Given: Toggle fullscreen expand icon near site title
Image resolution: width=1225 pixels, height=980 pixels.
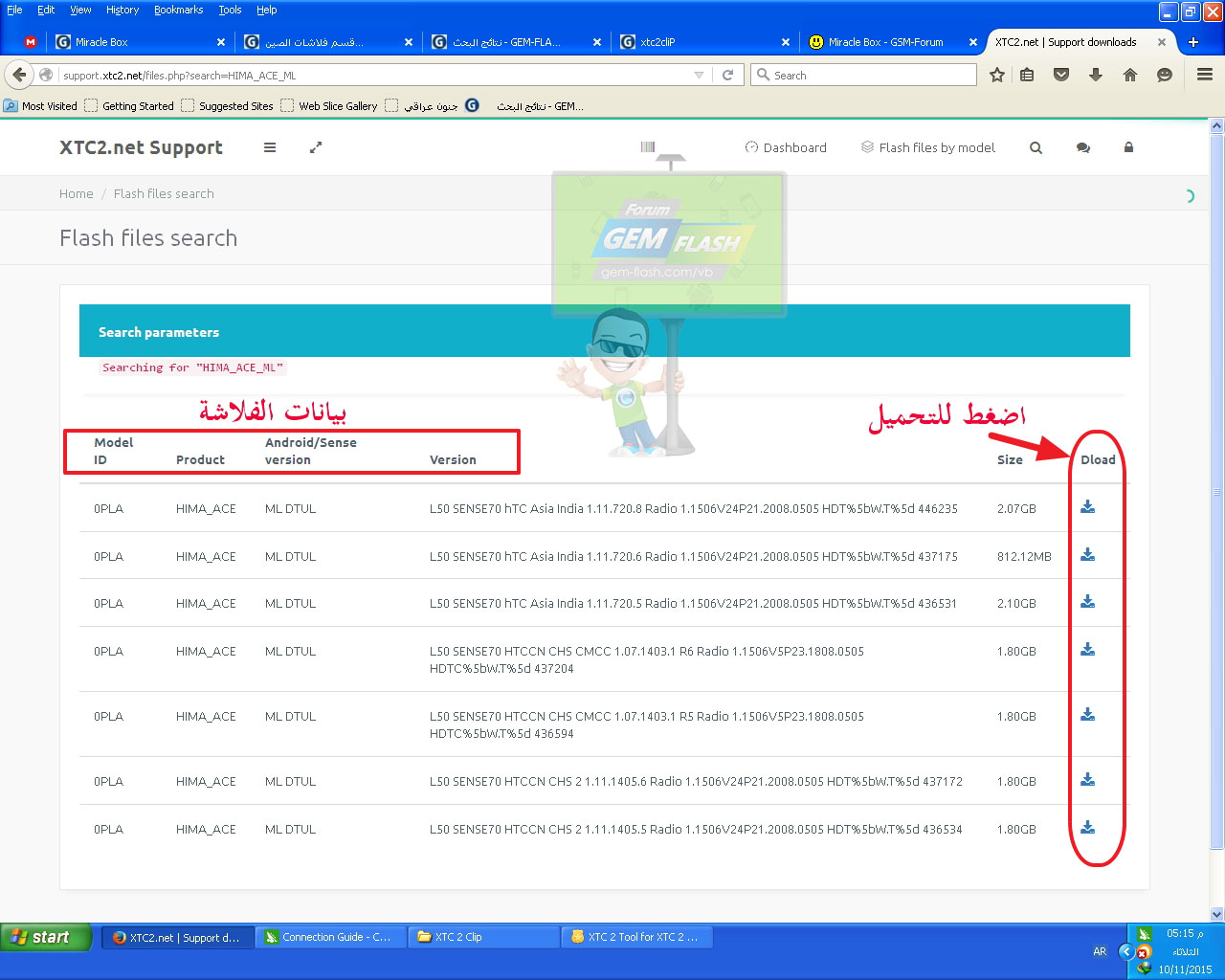Looking at the screenshot, I should pyautogui.click(x=316, y=147).
